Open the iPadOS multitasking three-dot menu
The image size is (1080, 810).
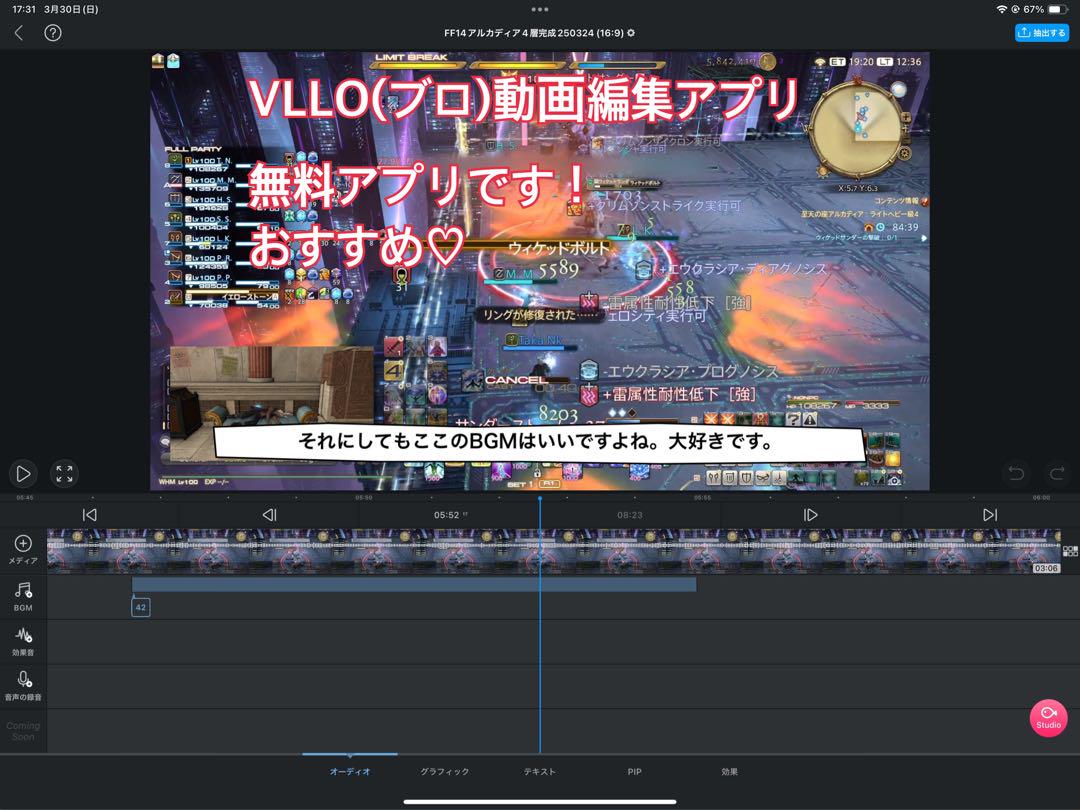[x=540, y=10]
